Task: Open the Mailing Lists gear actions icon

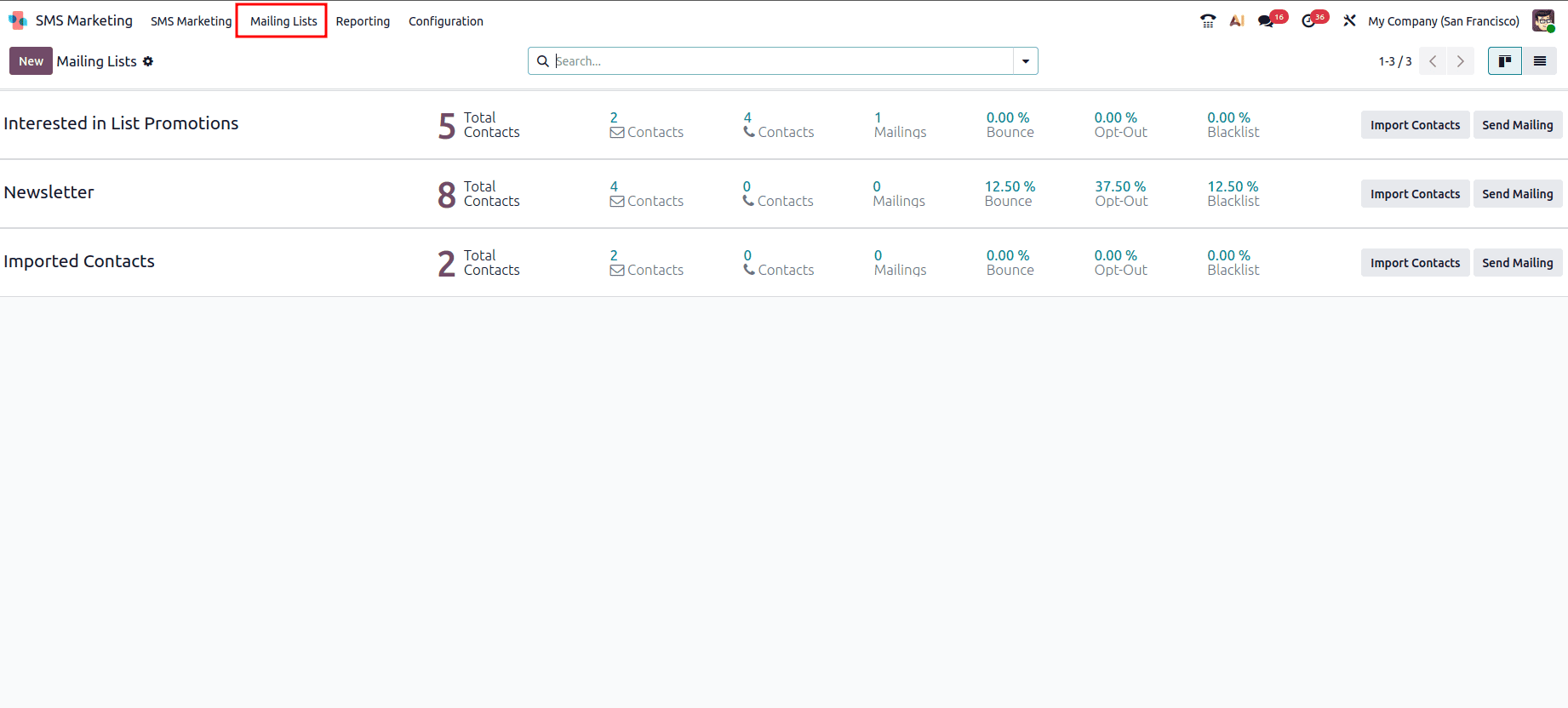Action: [148, 61]
